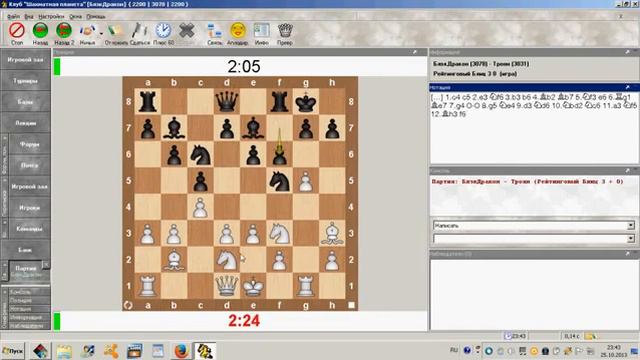Open the База sidebar section
Image resolution: width=640 pixels, height=360 pixels.
[25, 102]
